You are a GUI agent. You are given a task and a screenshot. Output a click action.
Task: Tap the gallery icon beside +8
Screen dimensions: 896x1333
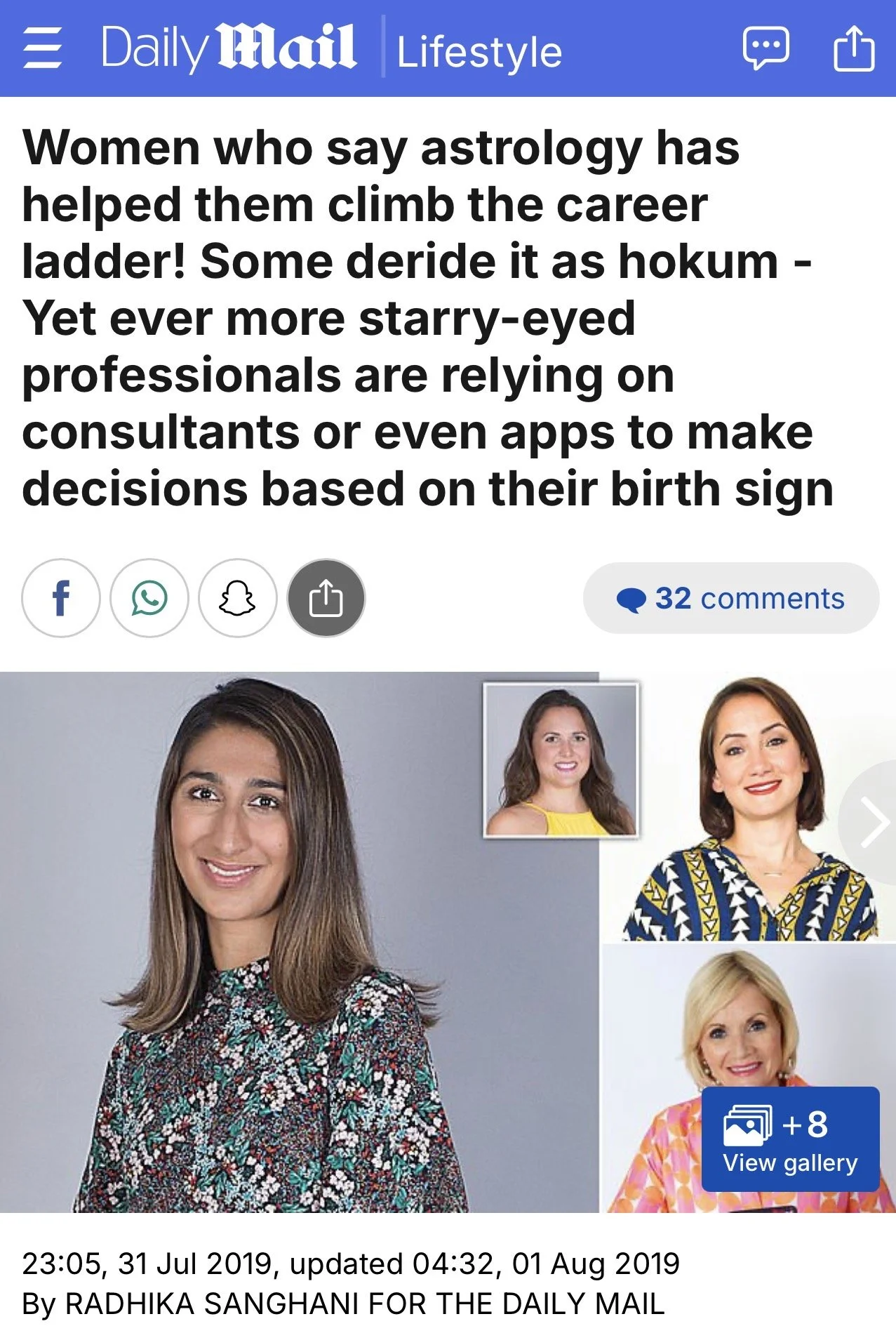pos(747,1125)
